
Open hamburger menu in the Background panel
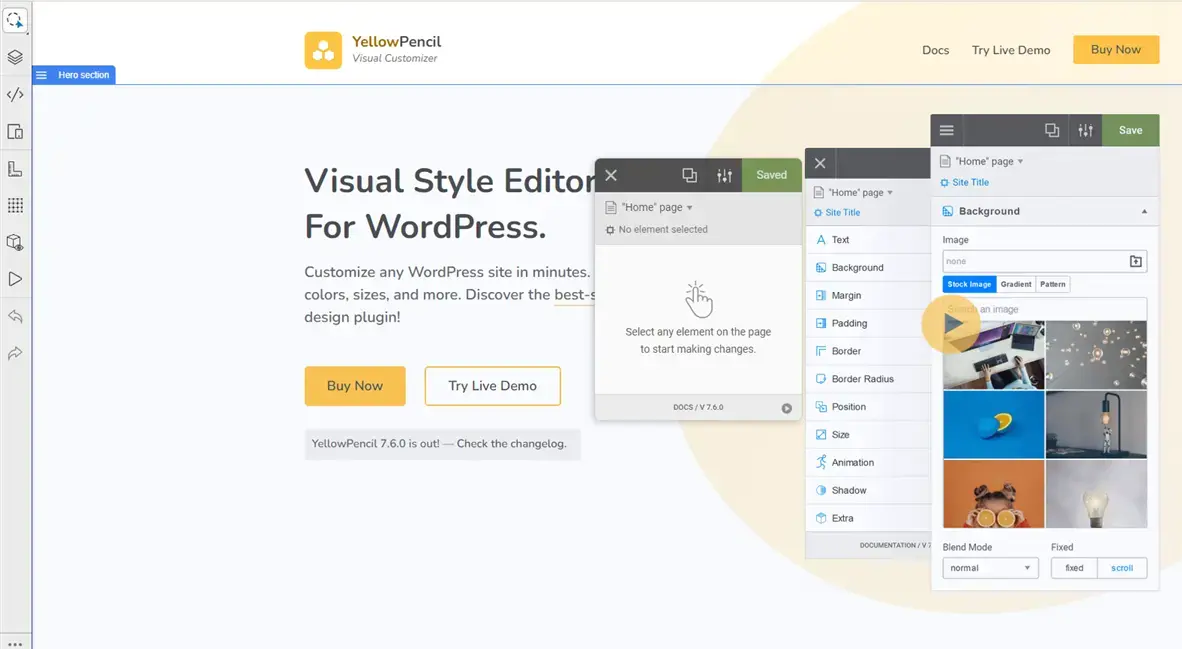pos(947,130)
